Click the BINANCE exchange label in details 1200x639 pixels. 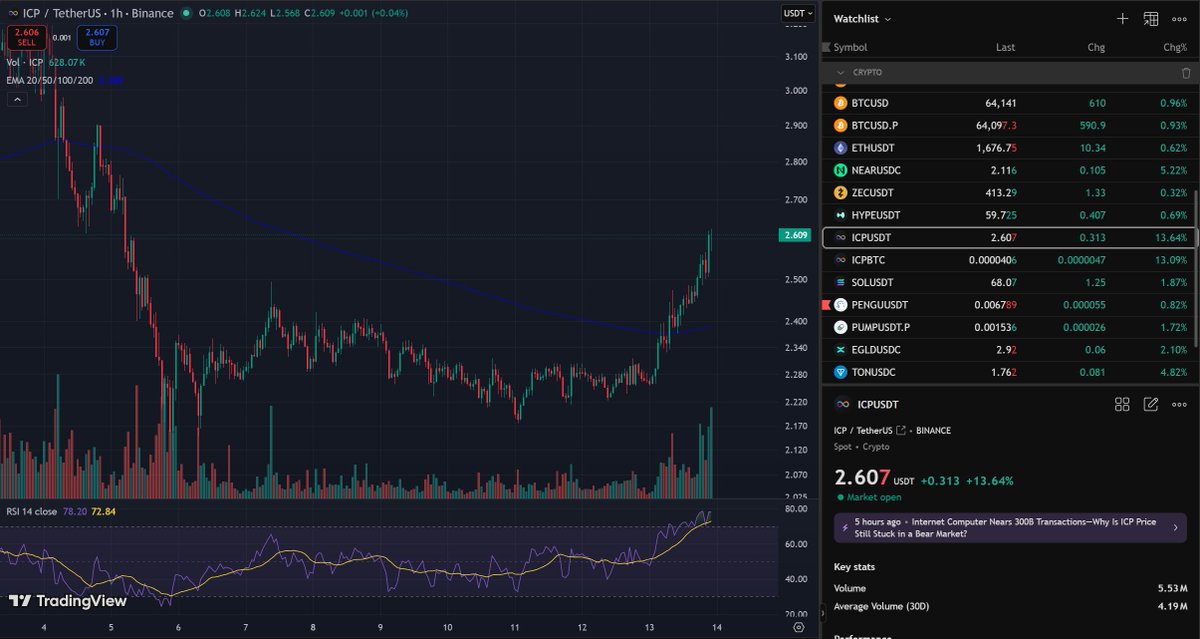(x=931, y=430)
